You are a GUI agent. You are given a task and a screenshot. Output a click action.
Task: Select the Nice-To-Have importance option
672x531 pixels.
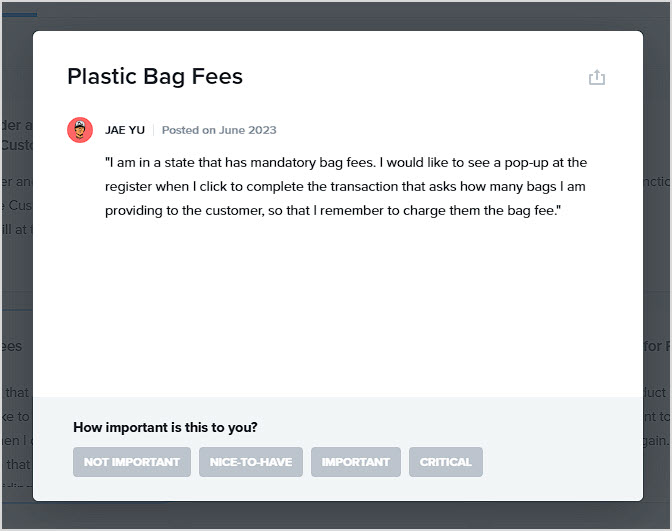click(251, 462)
